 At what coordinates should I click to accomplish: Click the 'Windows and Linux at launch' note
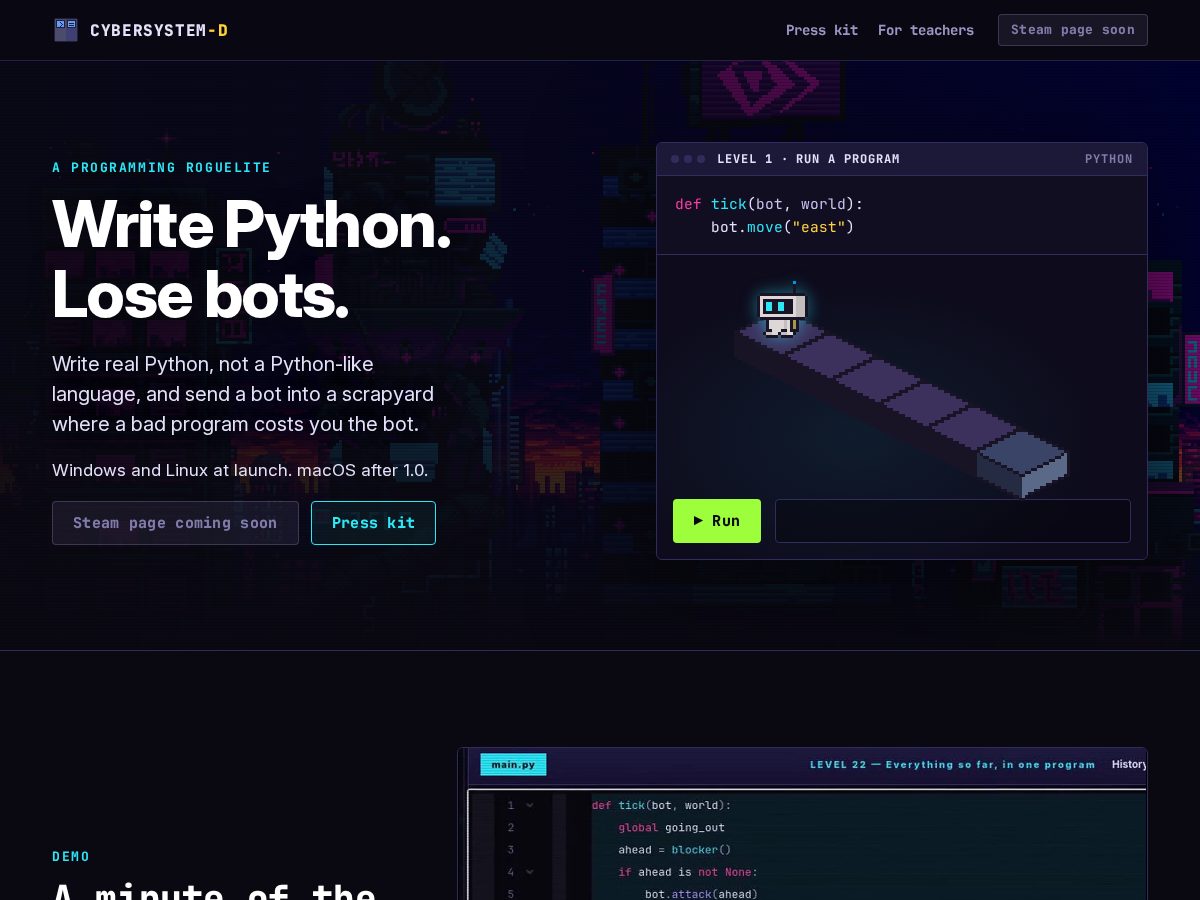(x=240, y=470)
